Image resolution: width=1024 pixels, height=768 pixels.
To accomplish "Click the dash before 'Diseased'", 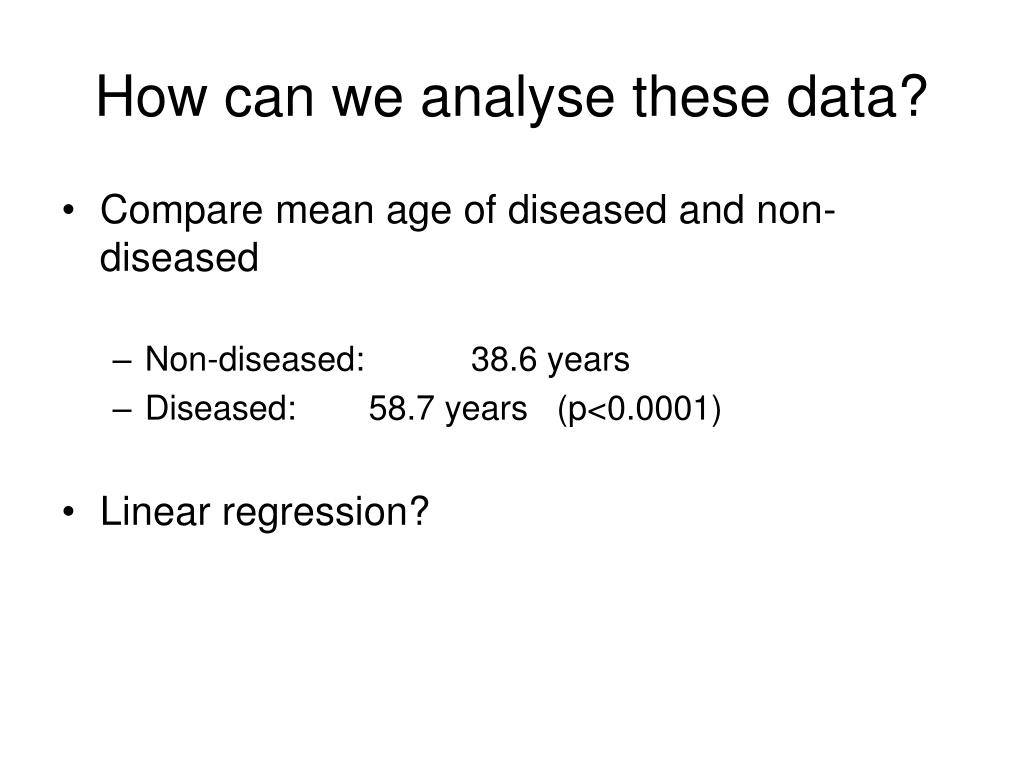I will pos(123,411).
